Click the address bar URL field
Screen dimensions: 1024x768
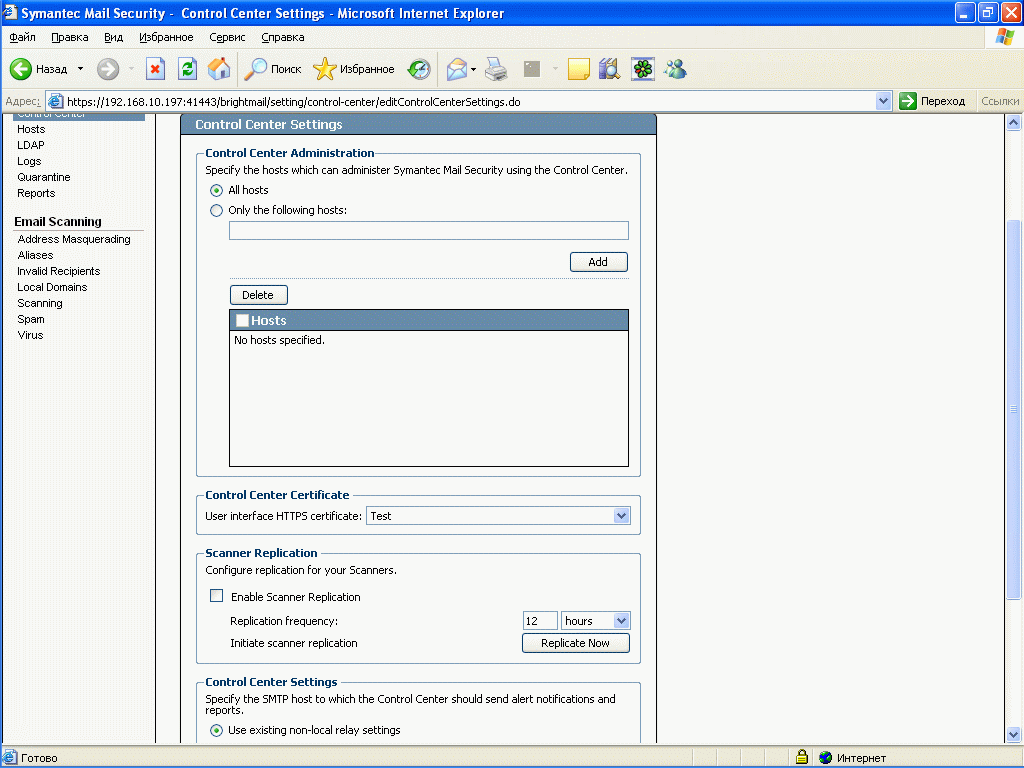click(x=468, y=101)
